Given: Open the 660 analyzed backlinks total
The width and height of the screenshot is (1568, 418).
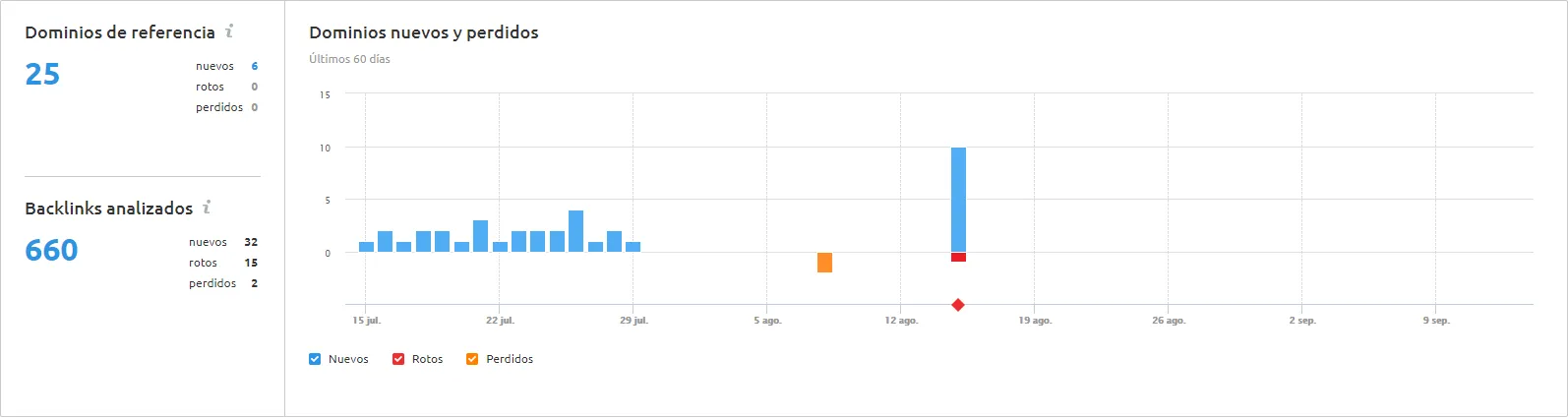Looking at the screenshot, I should point(51,251).
